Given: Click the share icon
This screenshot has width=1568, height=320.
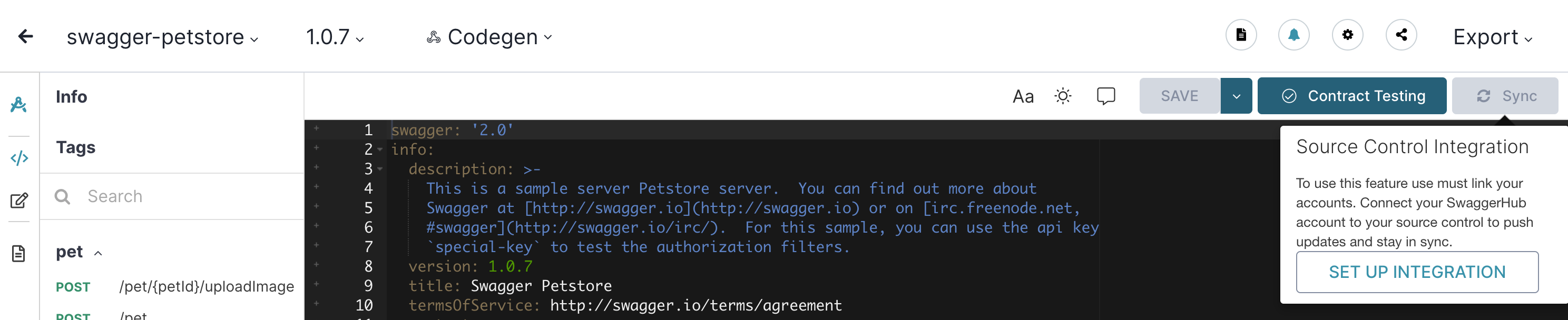Looking at the screenshot, I should click(x=1401, y=35).
